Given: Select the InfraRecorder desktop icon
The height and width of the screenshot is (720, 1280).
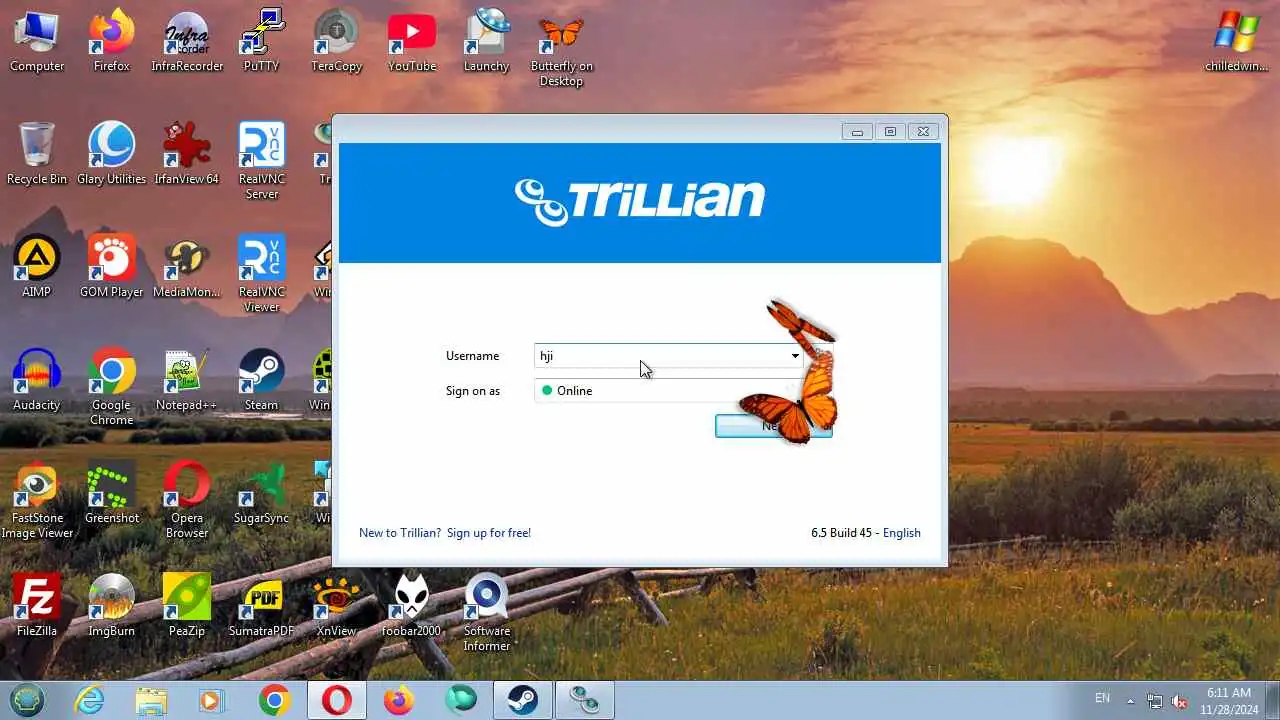Looking at the screenshot, I should click(187, 42).
